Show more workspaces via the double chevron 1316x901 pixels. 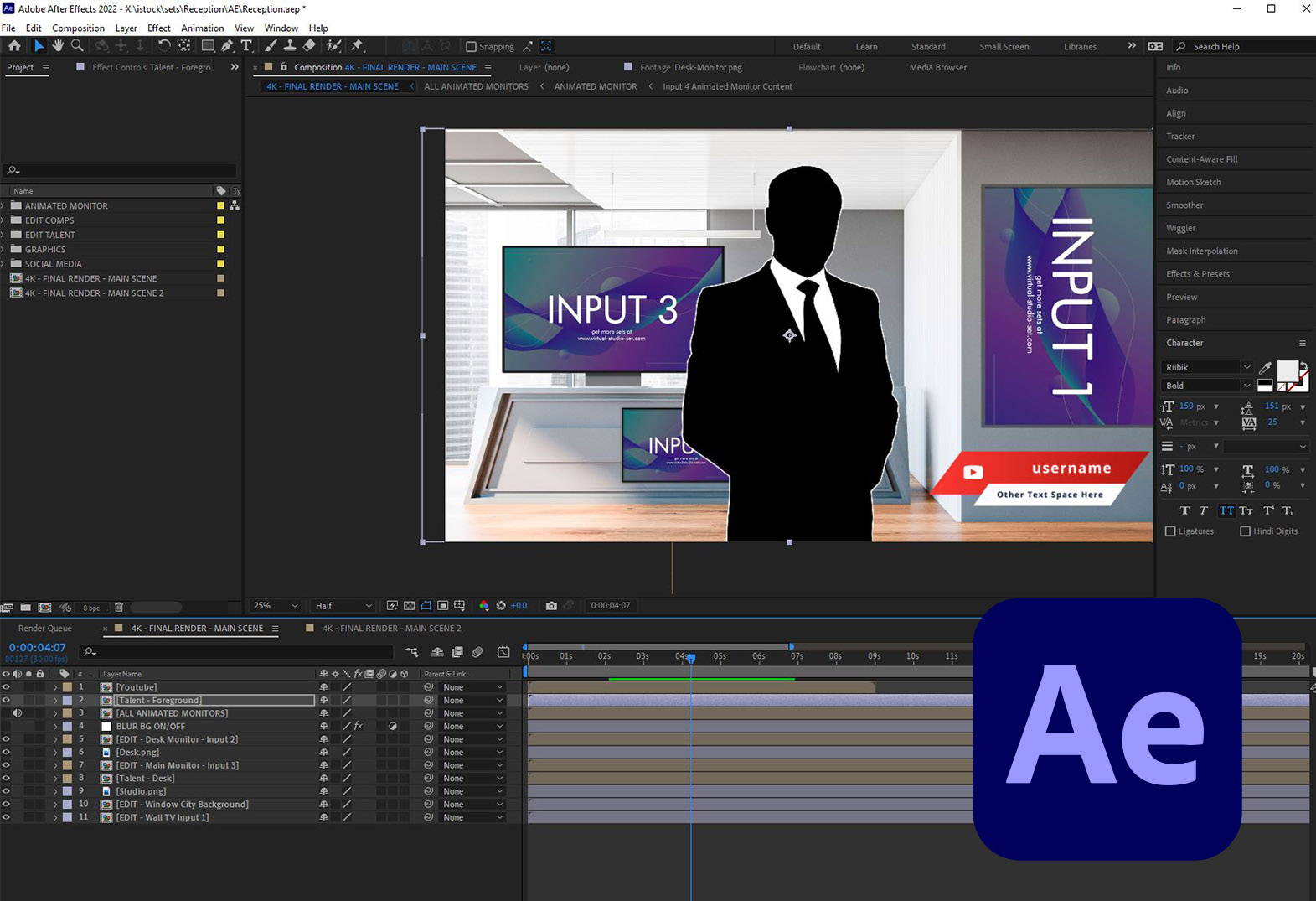1132,46
